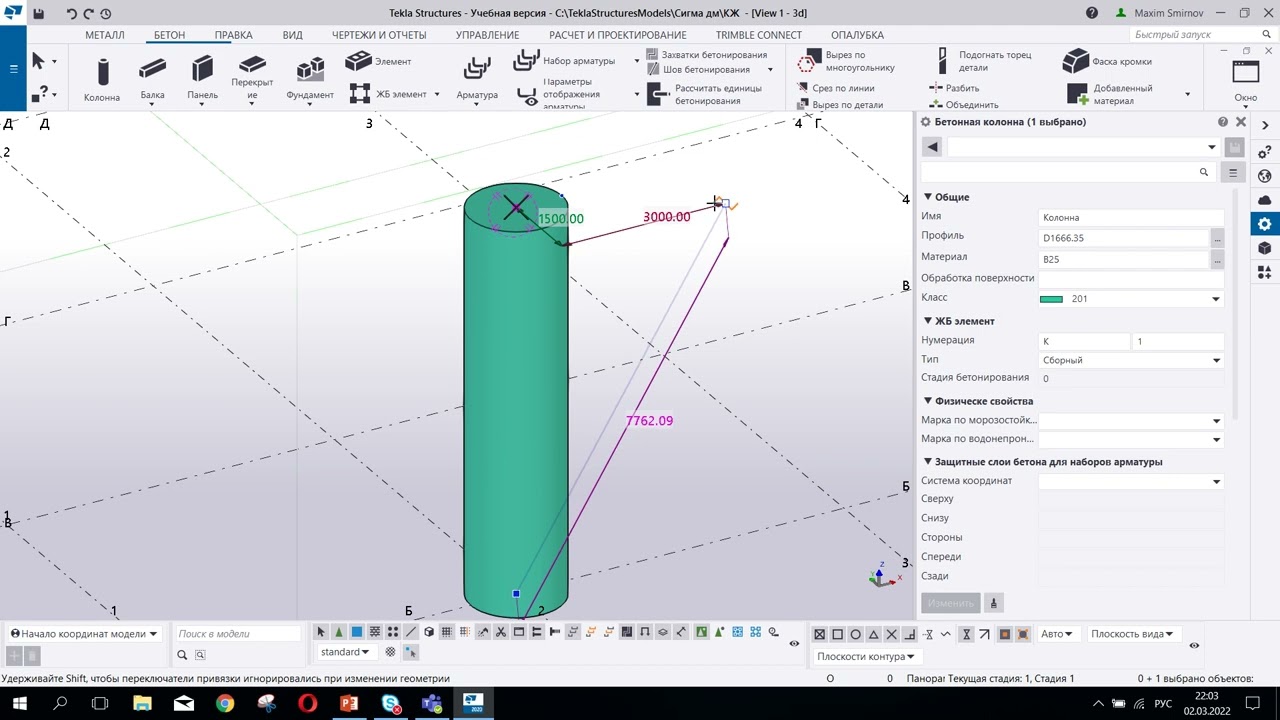Toggle the circle snap switch in snapping toolbar
Image resolution: width=1280 pixels, height=720 pixels.
[x=856, y=634]
